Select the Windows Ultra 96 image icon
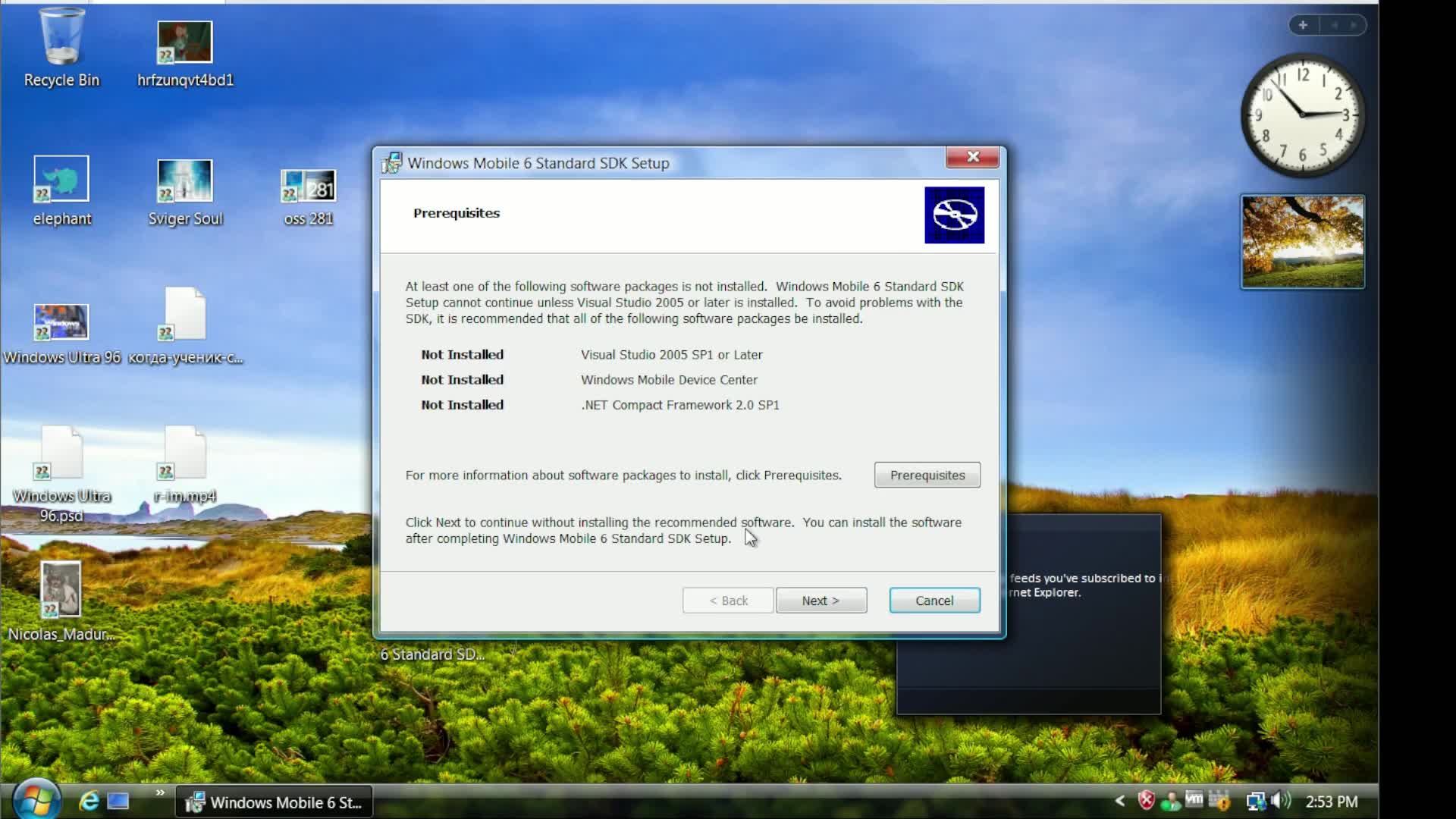This screenshot has height=819, width=1456. [x=61, y=334]
